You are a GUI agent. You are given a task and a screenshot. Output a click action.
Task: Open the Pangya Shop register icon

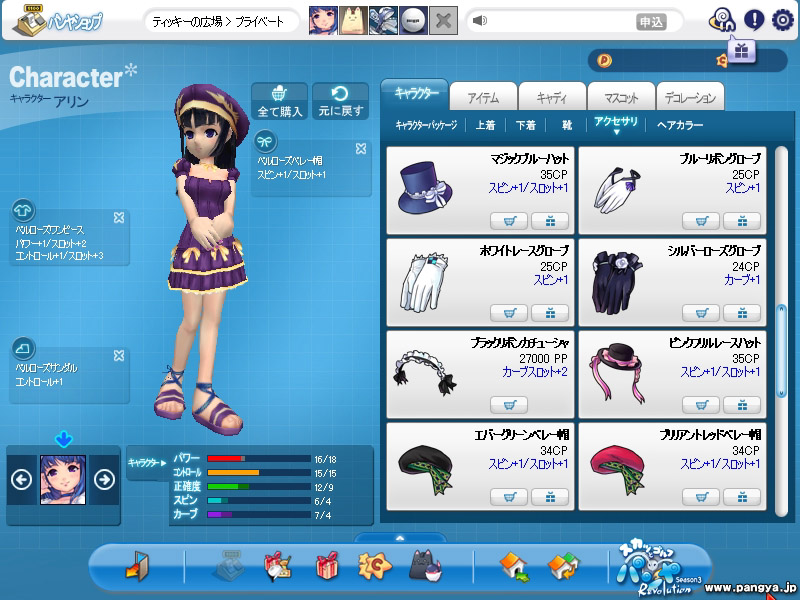30,20
